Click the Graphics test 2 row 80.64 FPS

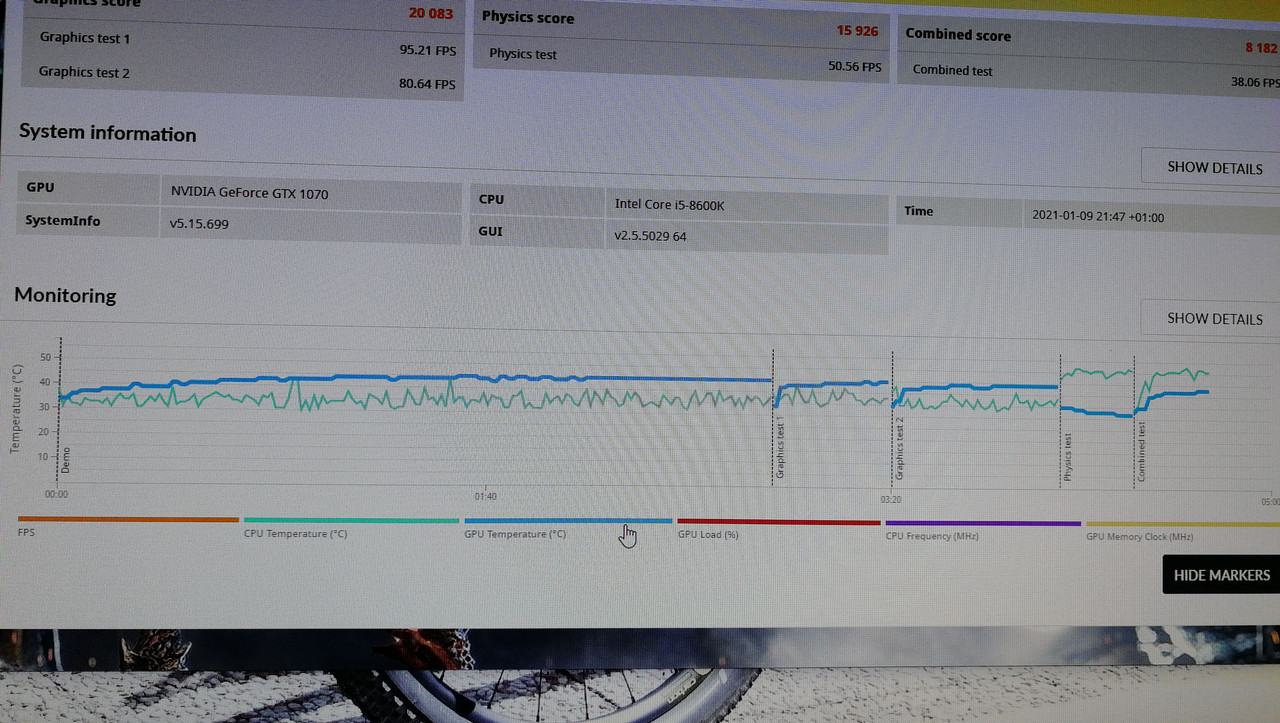[241, 77]
